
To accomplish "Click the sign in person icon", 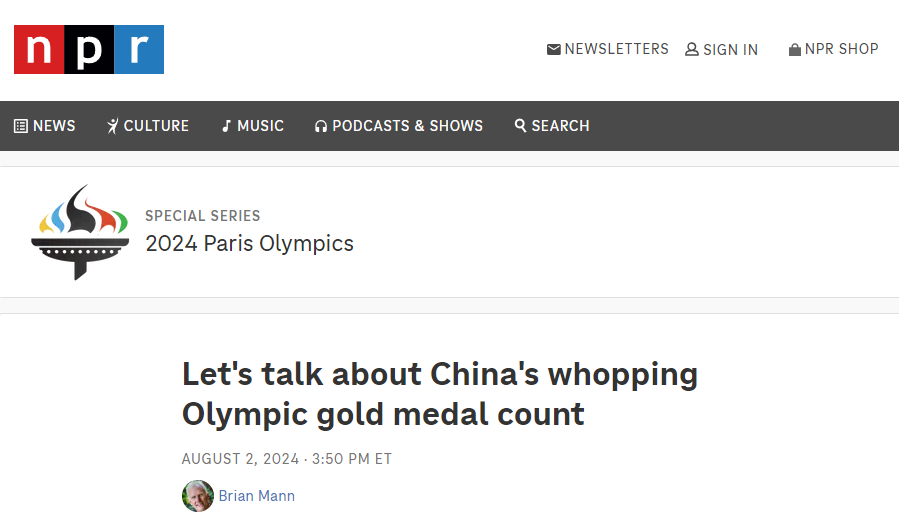I will coord(691,49).
